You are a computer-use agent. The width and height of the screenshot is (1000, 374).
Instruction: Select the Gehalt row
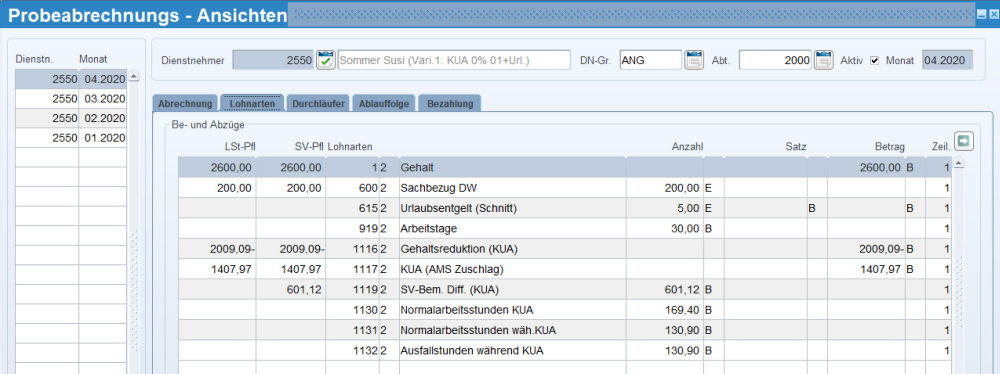tap(564, 168)
